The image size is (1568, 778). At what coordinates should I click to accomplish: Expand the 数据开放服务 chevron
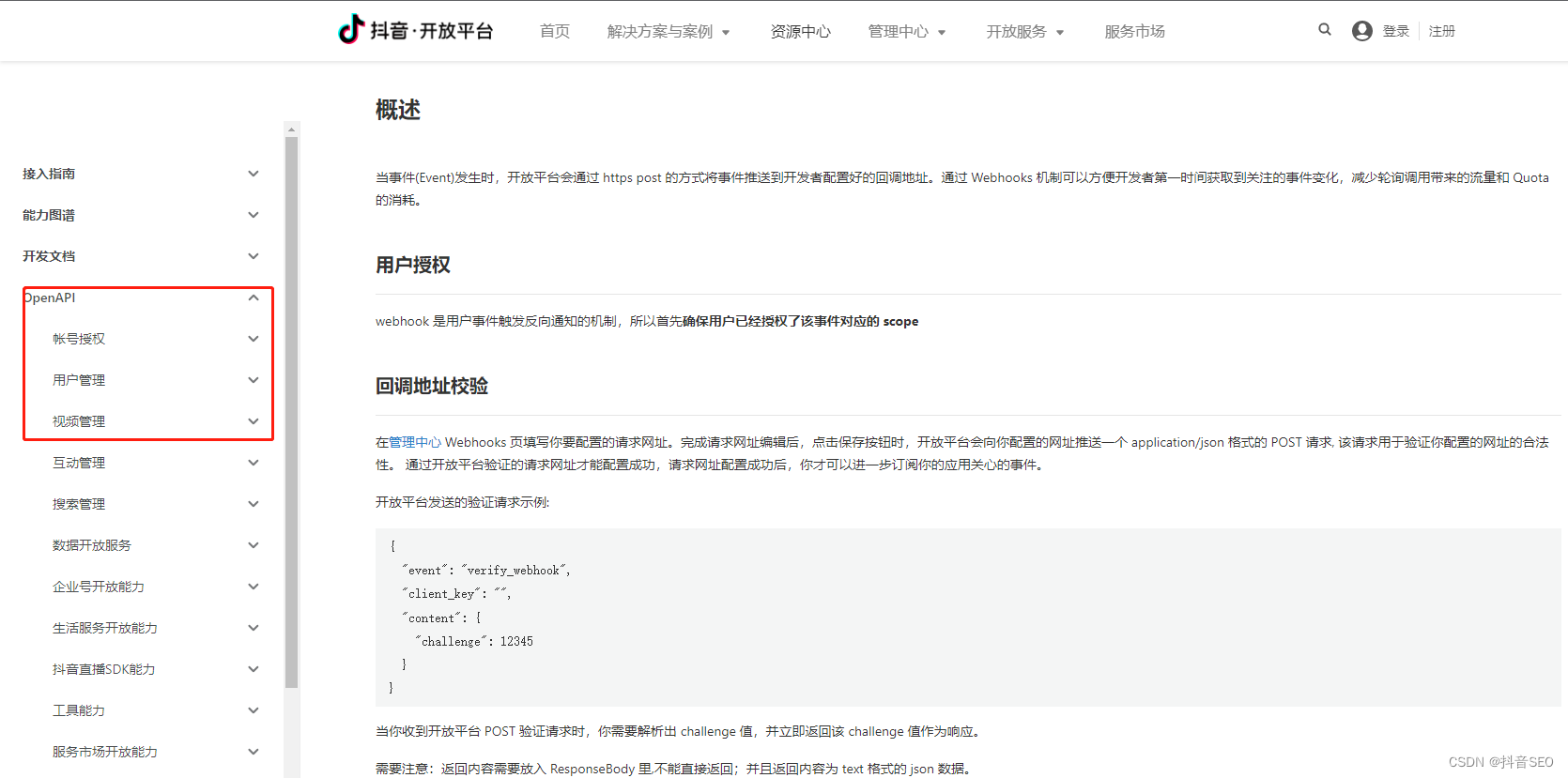point(254,545)
